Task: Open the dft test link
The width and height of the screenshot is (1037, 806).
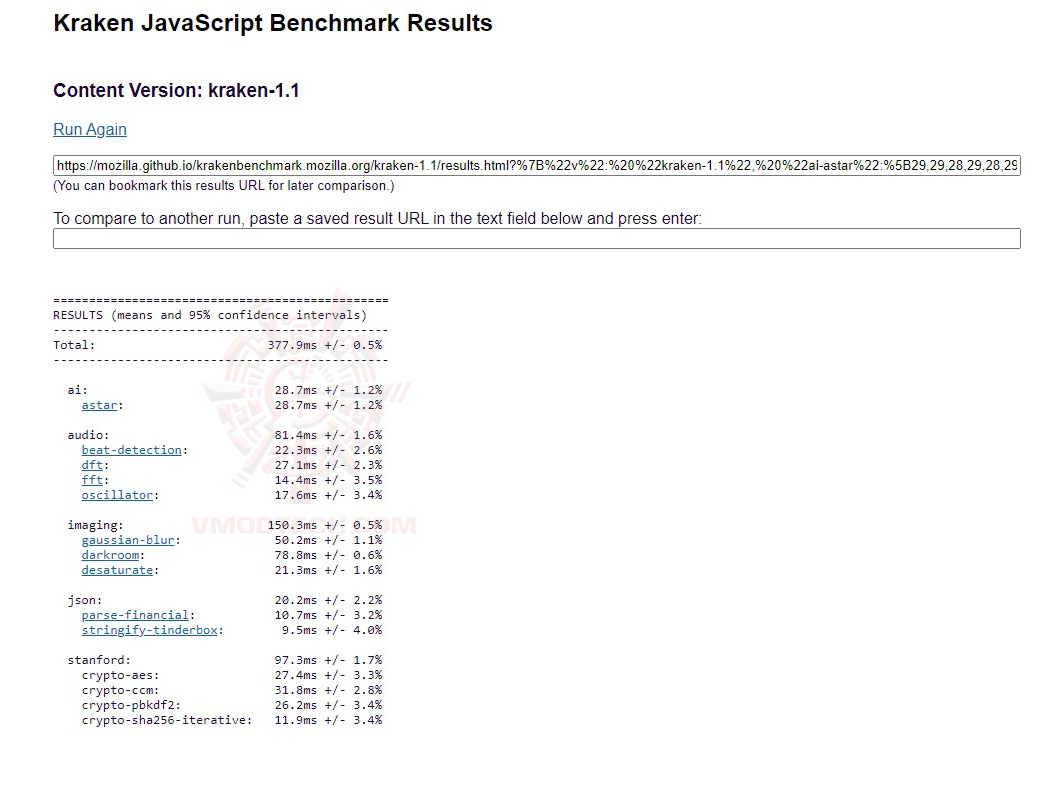Action: point(93,465)
